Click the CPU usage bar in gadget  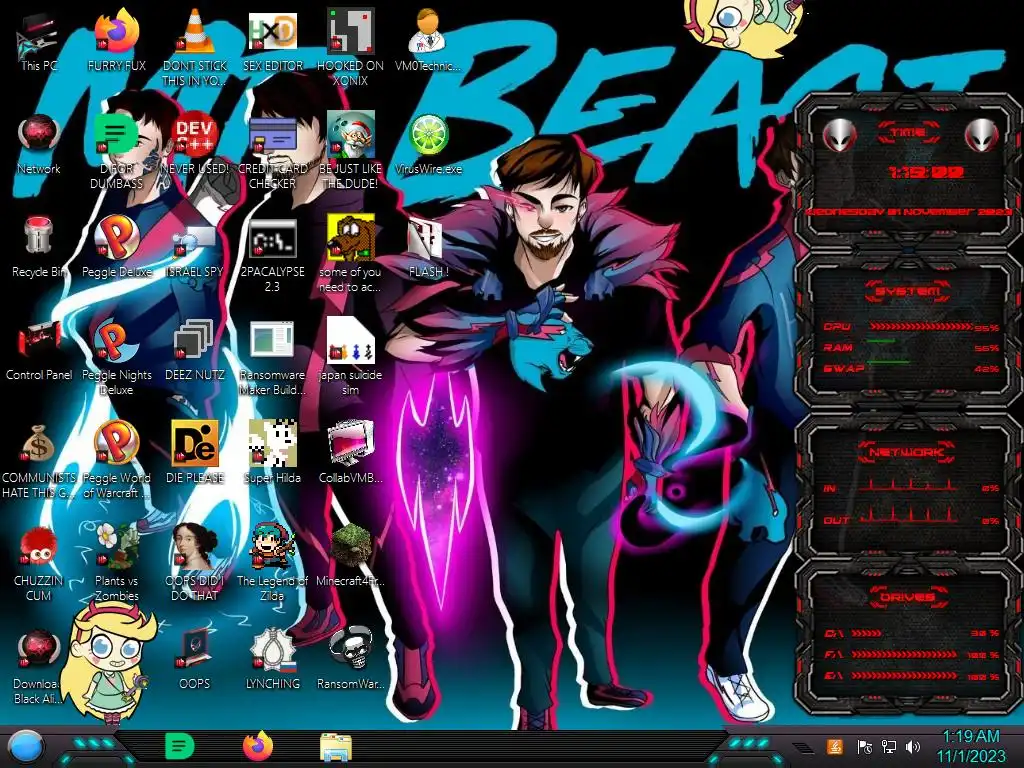(x=920, y=326)
